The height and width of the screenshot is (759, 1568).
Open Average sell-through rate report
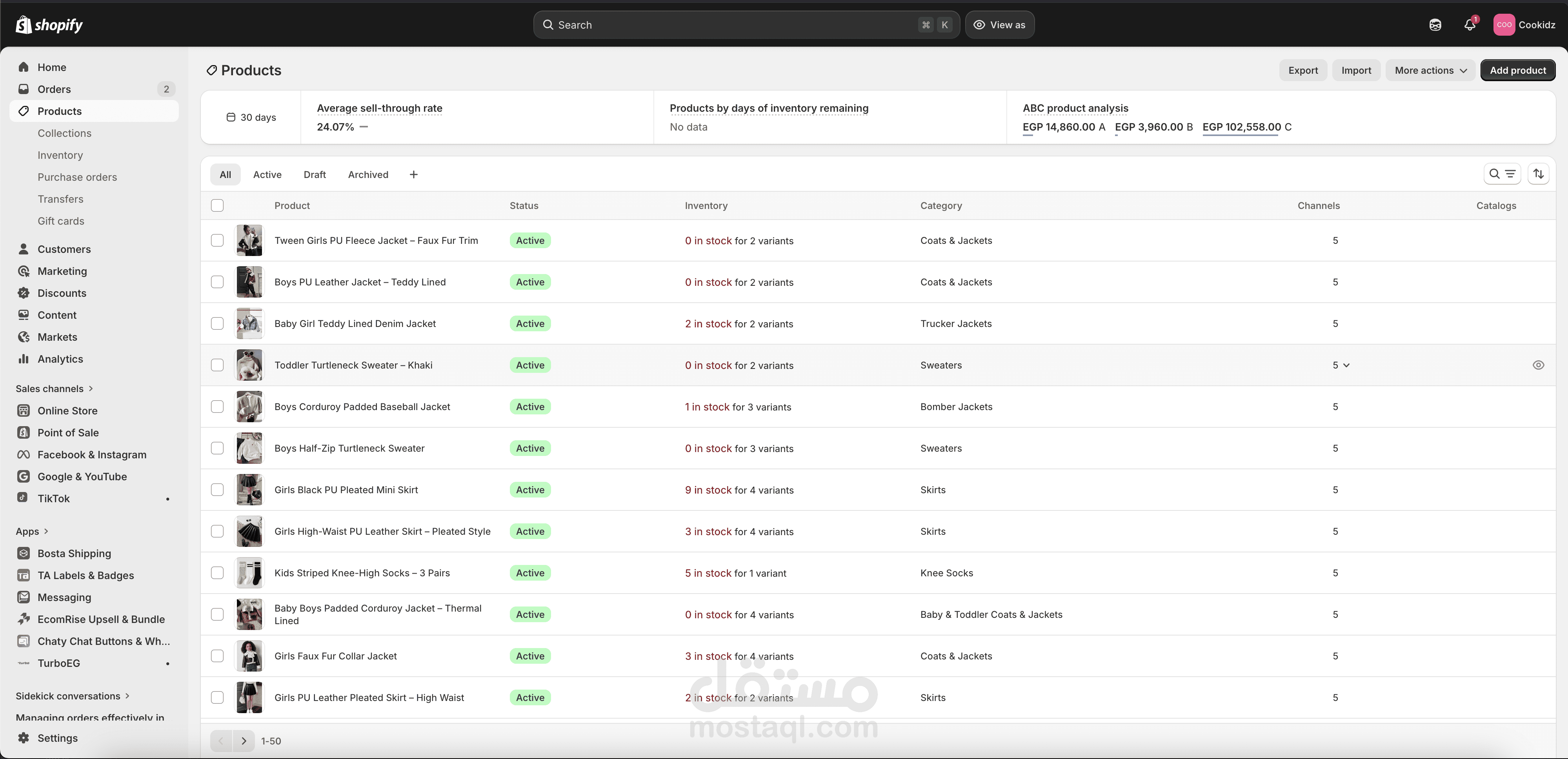coord(379,108)
